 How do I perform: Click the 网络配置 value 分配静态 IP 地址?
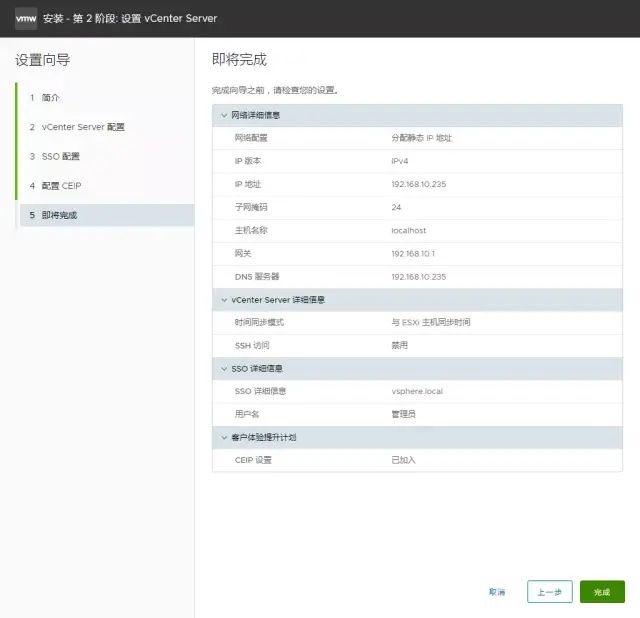tap(422, 138)
